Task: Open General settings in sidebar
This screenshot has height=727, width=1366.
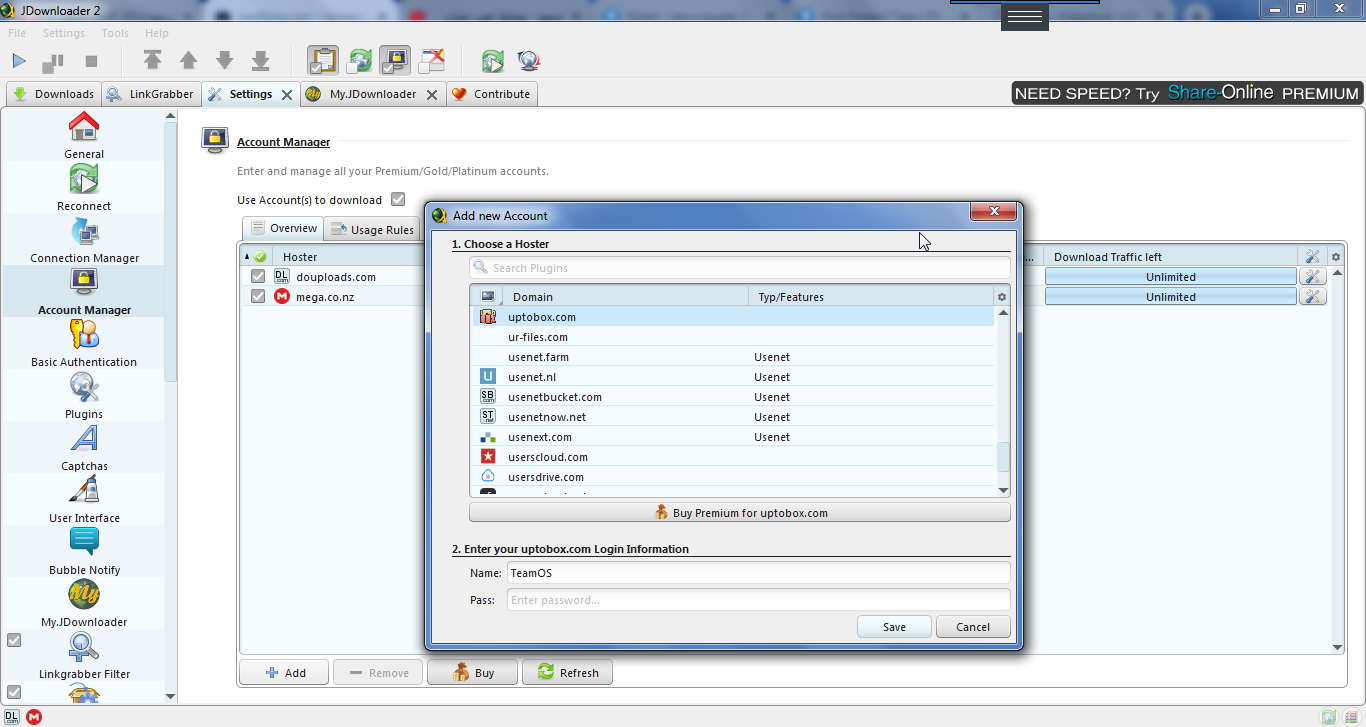Action: (84, 135)
